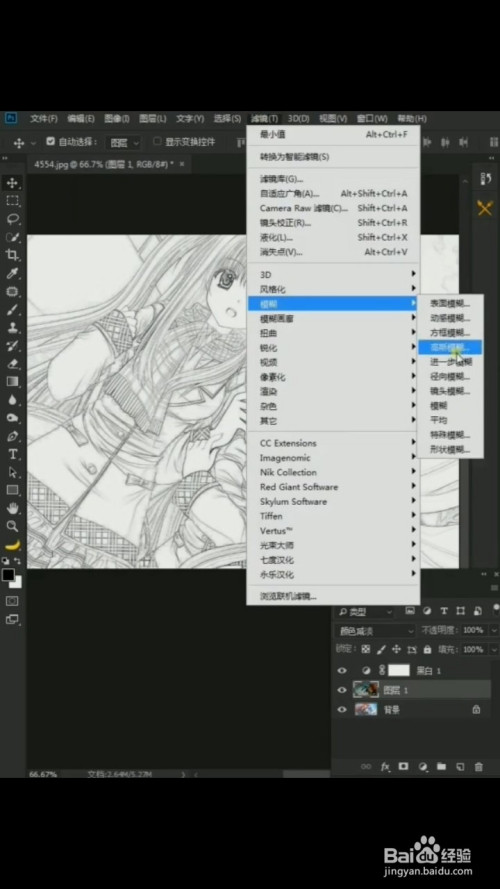Hide the 黑白 1 adjustment layer

[342, 671]
